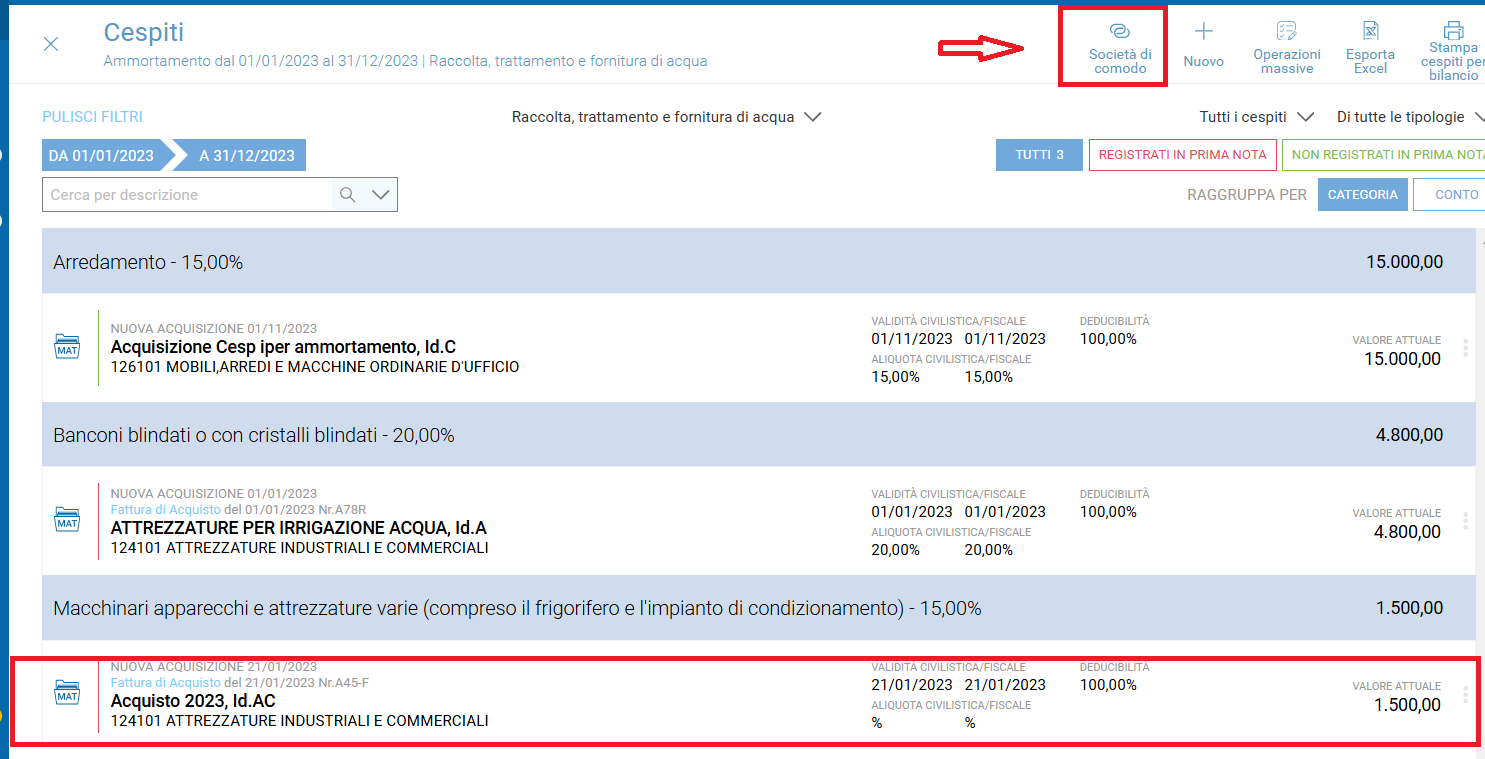Viewport: 1485px width, 759px height.
Task: Create a new asset with Nuovo
Action: click(x=1203, y=46)
